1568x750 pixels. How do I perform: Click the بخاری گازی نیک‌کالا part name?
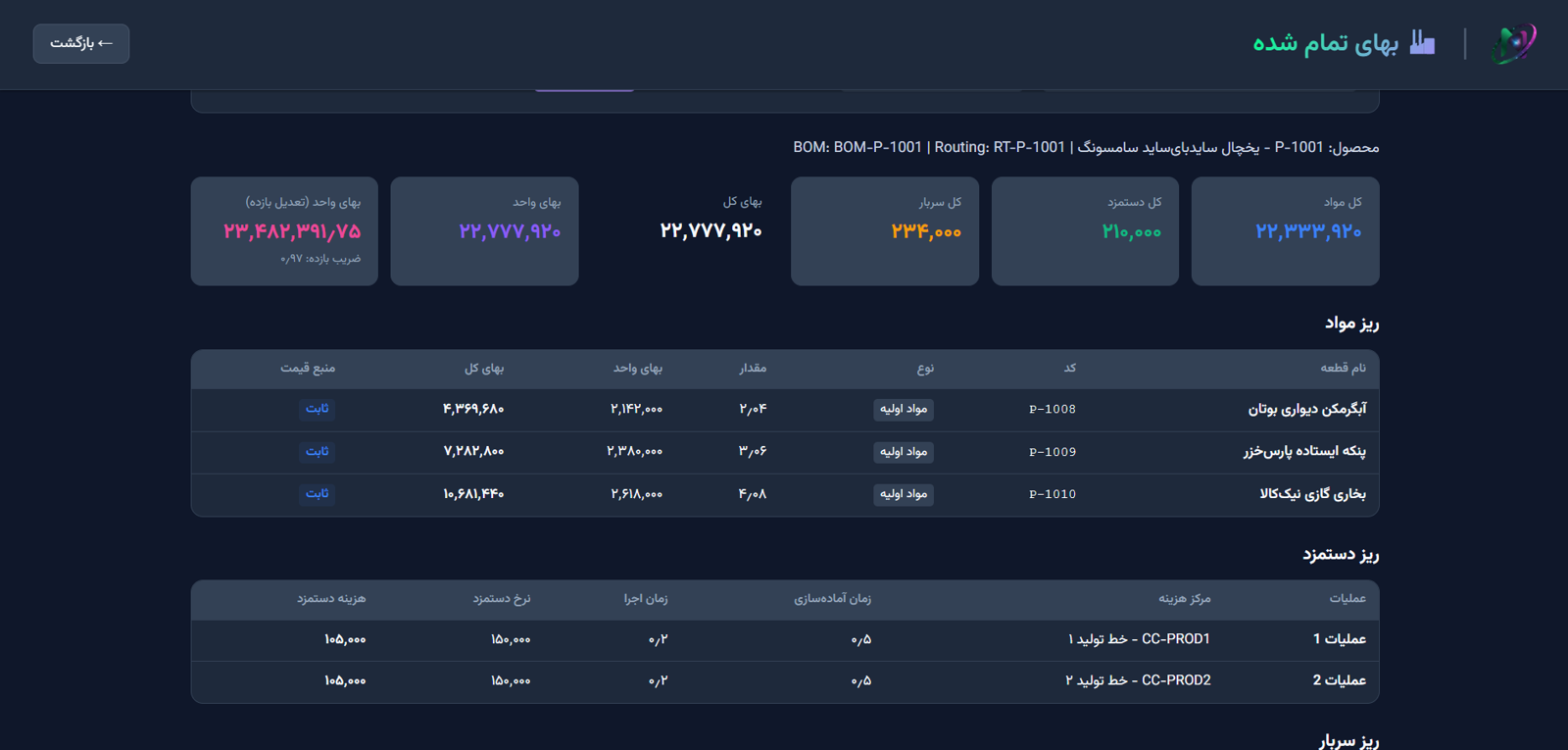pos(1312,493)
